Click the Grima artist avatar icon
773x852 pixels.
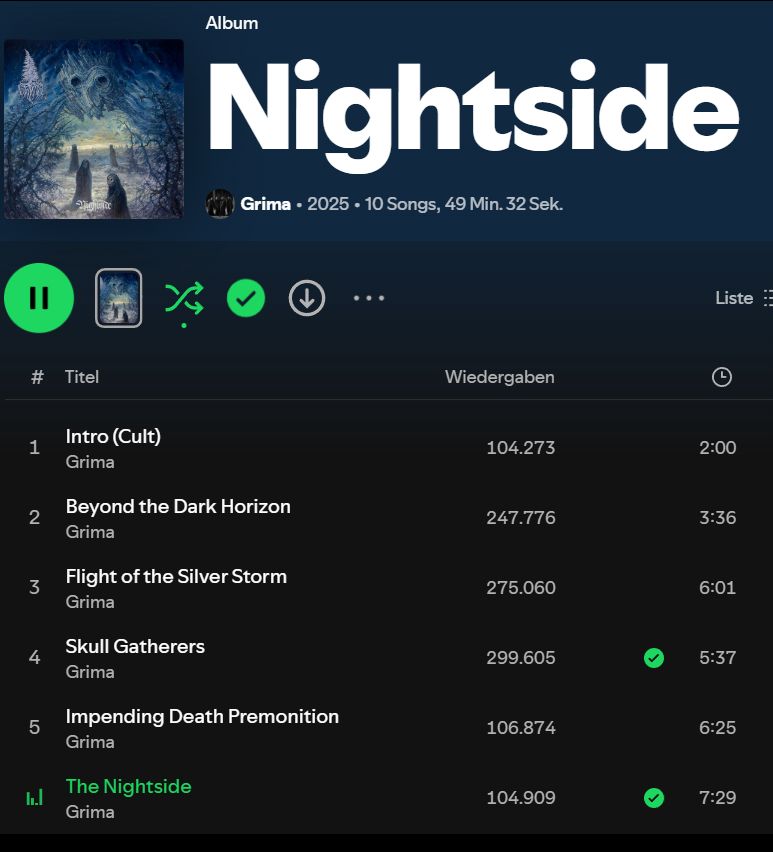pos(219,204)
